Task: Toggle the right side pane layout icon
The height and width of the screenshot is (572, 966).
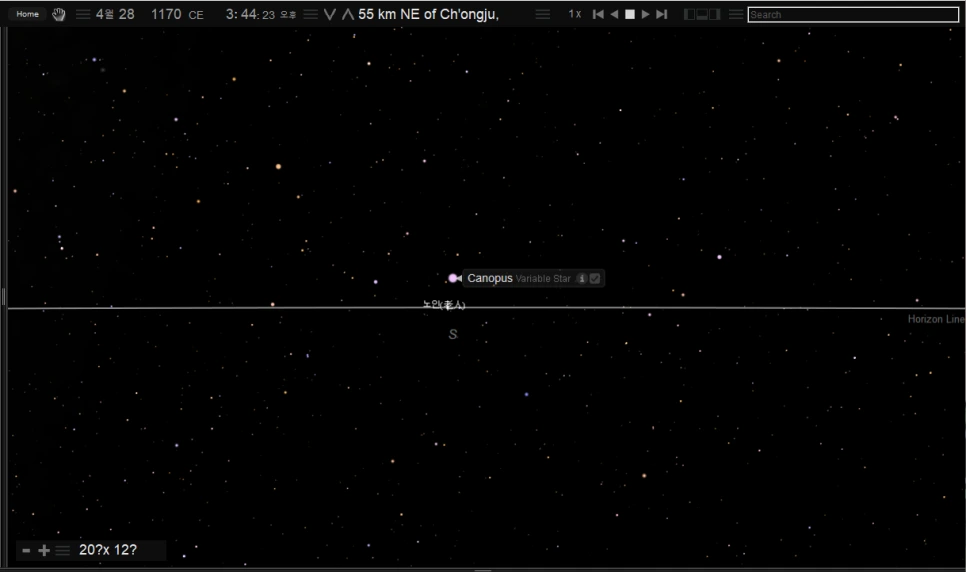Action: (x=715, y=14)
